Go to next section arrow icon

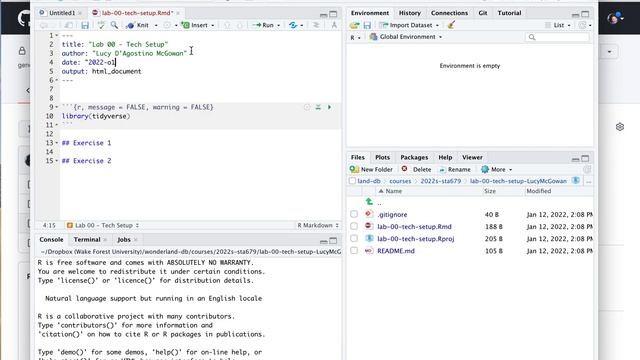click(240, 25)
